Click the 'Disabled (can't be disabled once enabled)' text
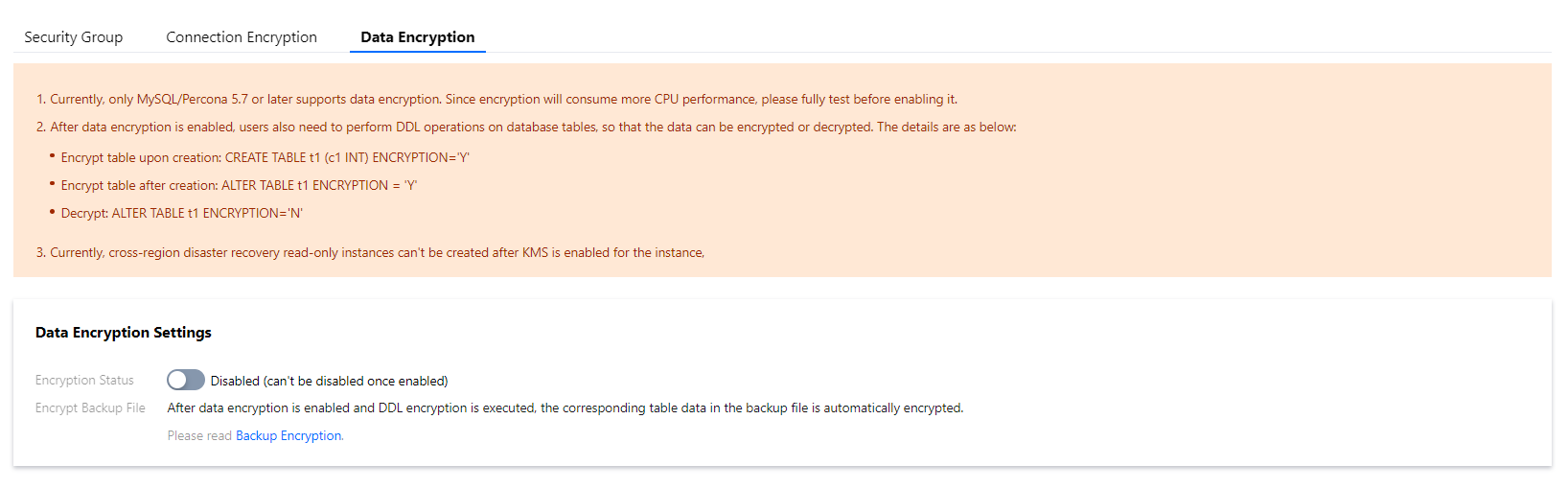1568x489 pixels. tap(329, 382)
